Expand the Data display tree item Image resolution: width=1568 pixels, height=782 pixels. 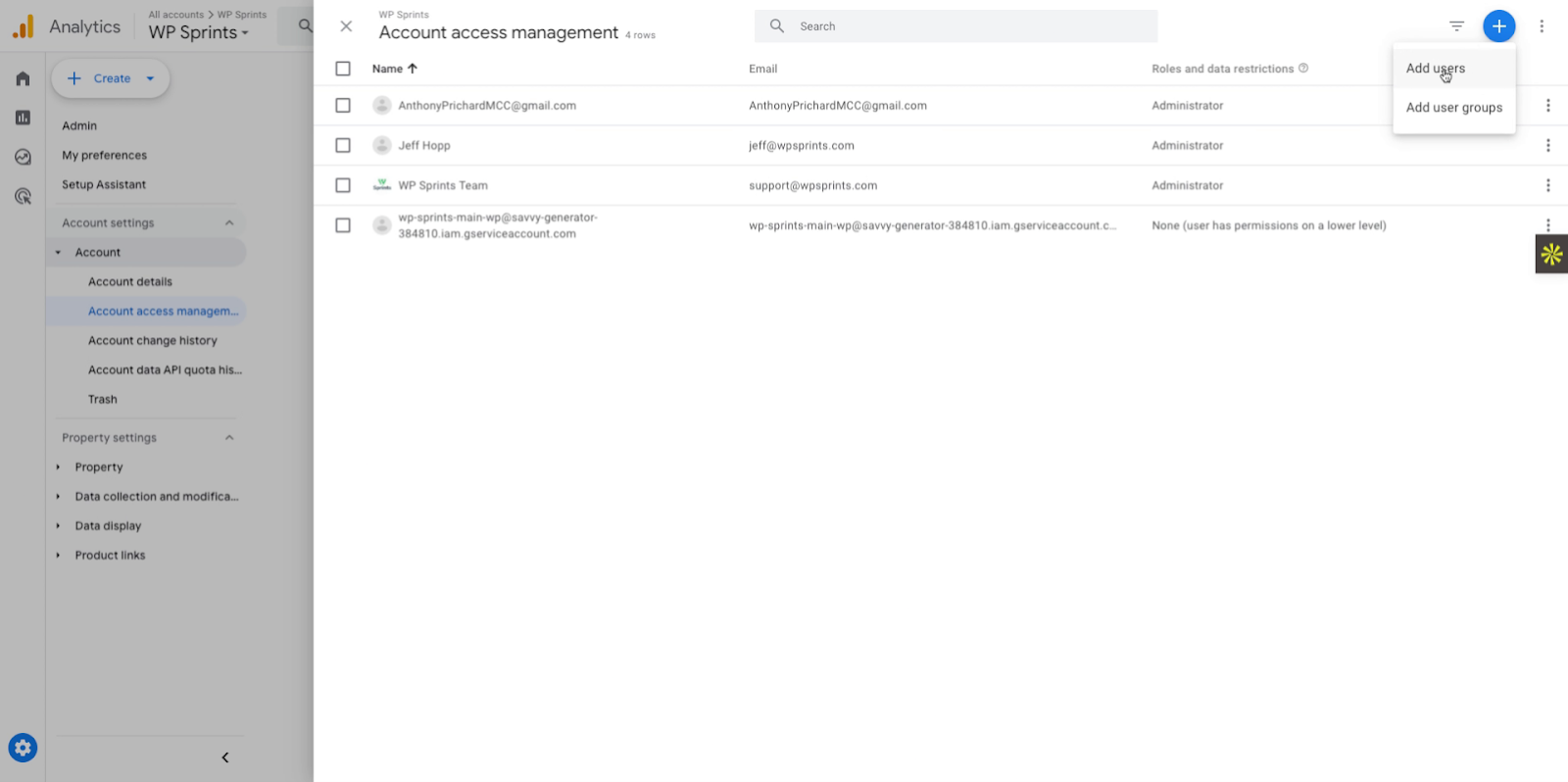pyautogui.click(x=58, y=526)
